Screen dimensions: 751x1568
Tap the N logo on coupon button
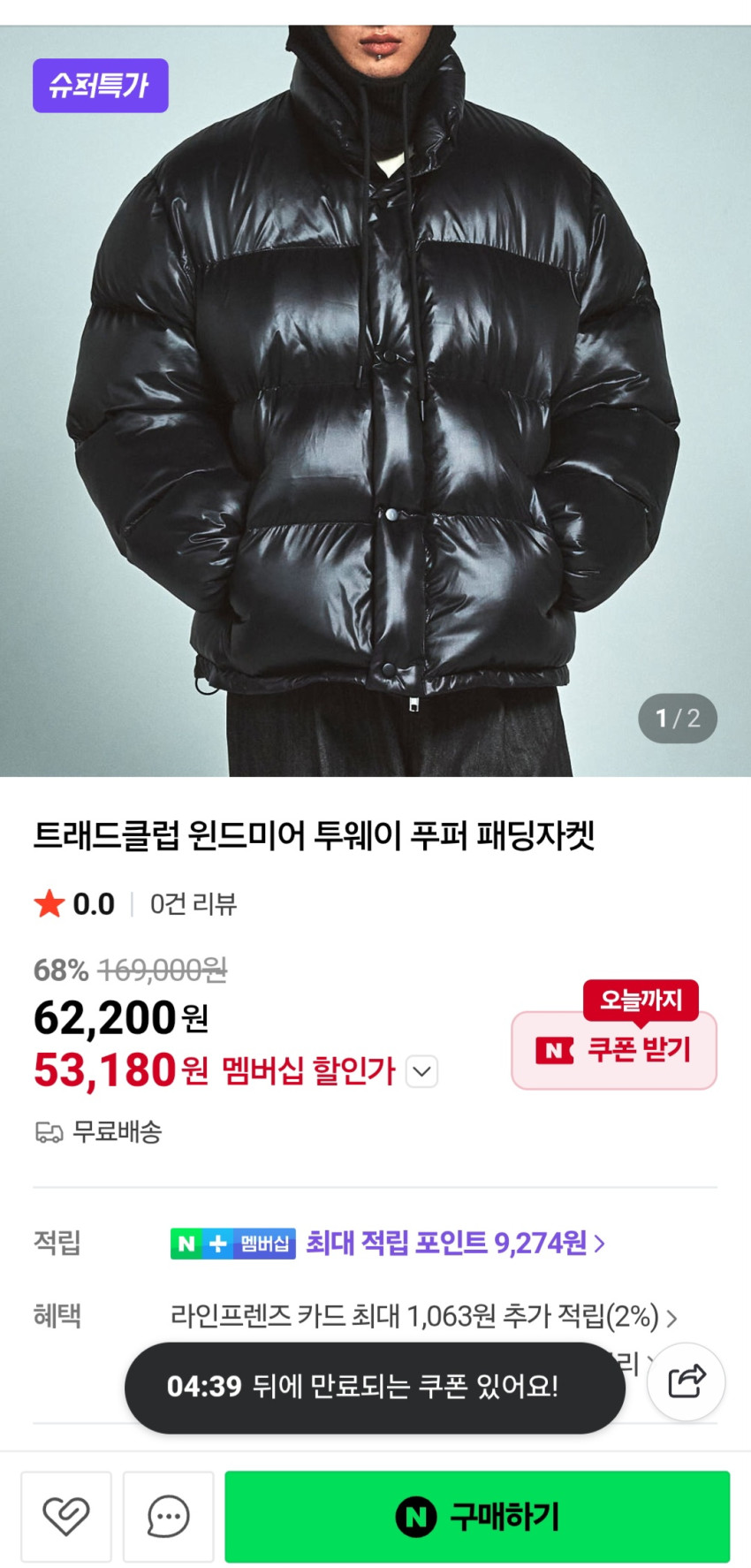coord(554,1051)
